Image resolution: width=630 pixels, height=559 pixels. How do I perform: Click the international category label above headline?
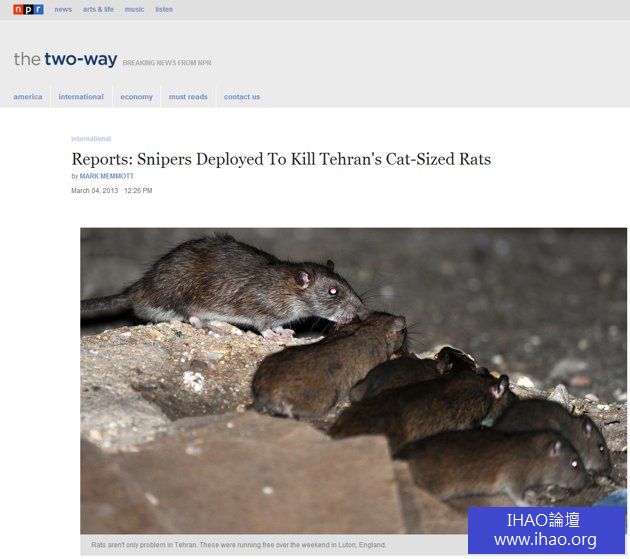coord(91,139)
